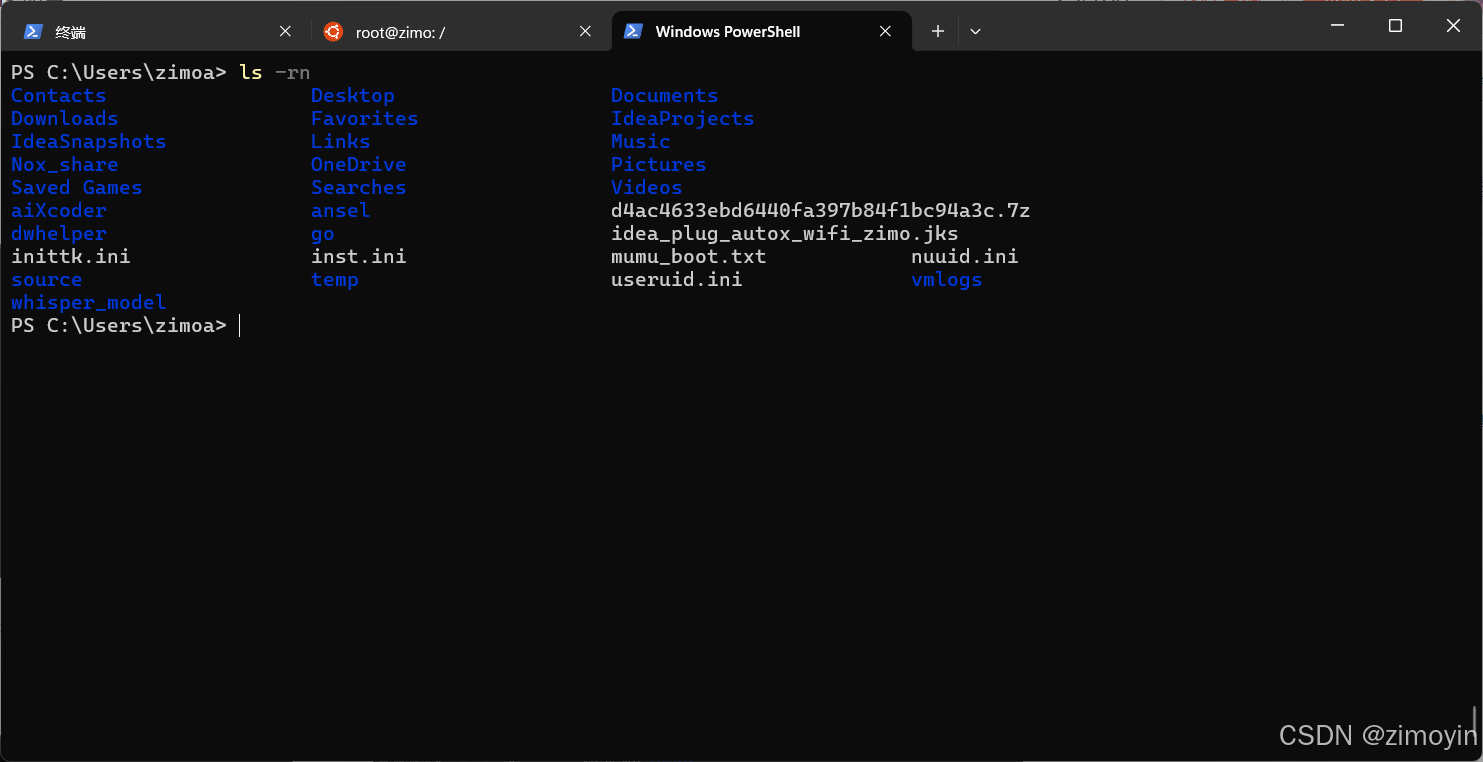Close the Windows PowerShell tab
The height and width of the screenshot is (762, 1483).
pyautogui.click(x=885, y=32)
